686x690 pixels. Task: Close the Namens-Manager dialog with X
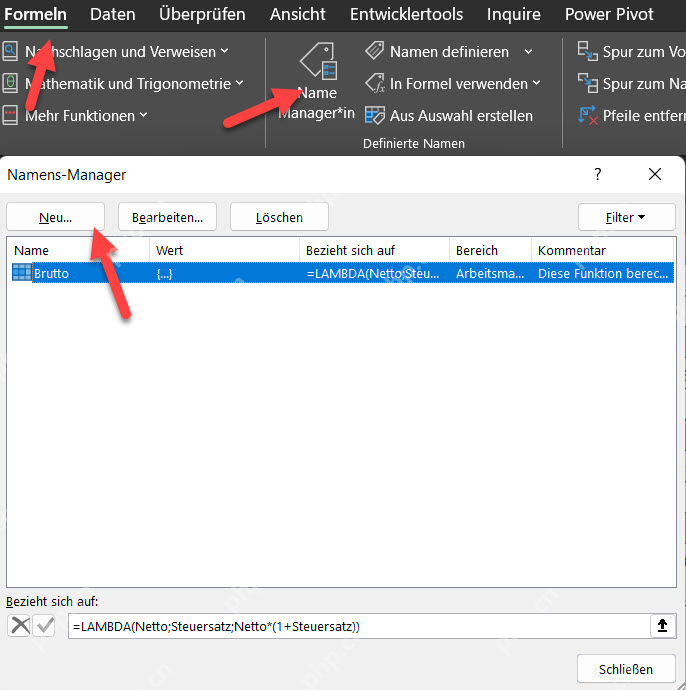[x=655, y=174]
